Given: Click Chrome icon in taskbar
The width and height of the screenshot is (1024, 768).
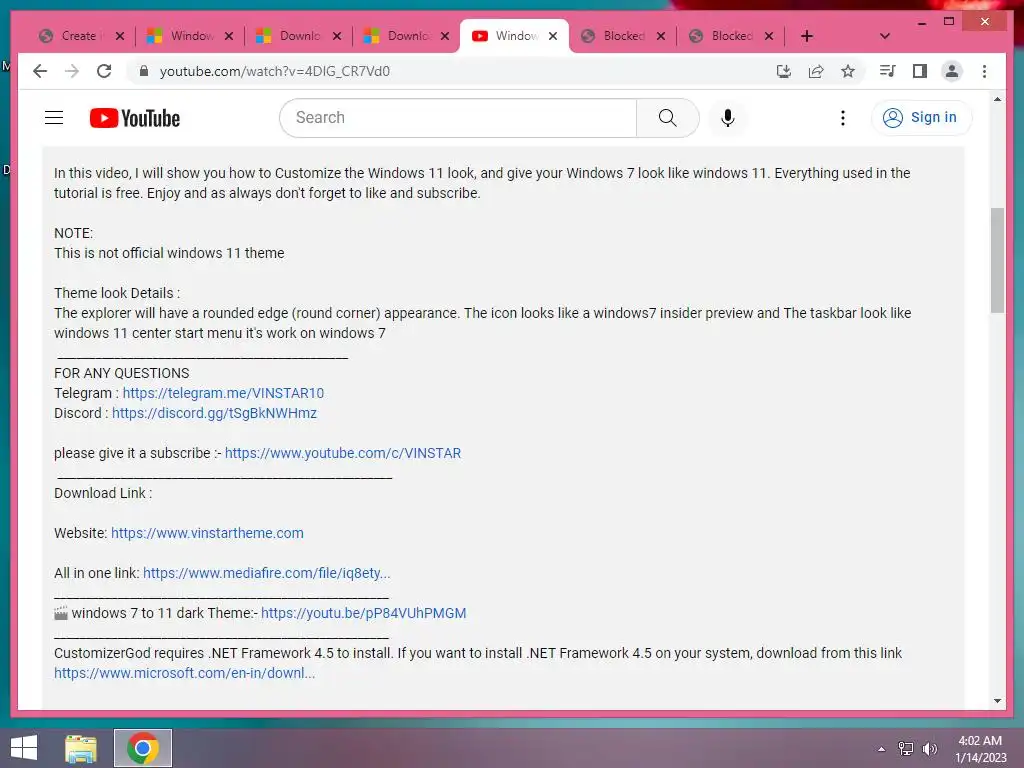Looking at the screenshot, I should (x=143, y=748).
